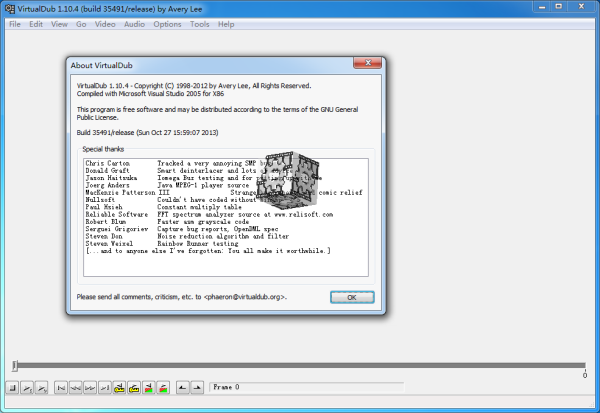Click the spinning film cube logo

click(x=287, y=180)
